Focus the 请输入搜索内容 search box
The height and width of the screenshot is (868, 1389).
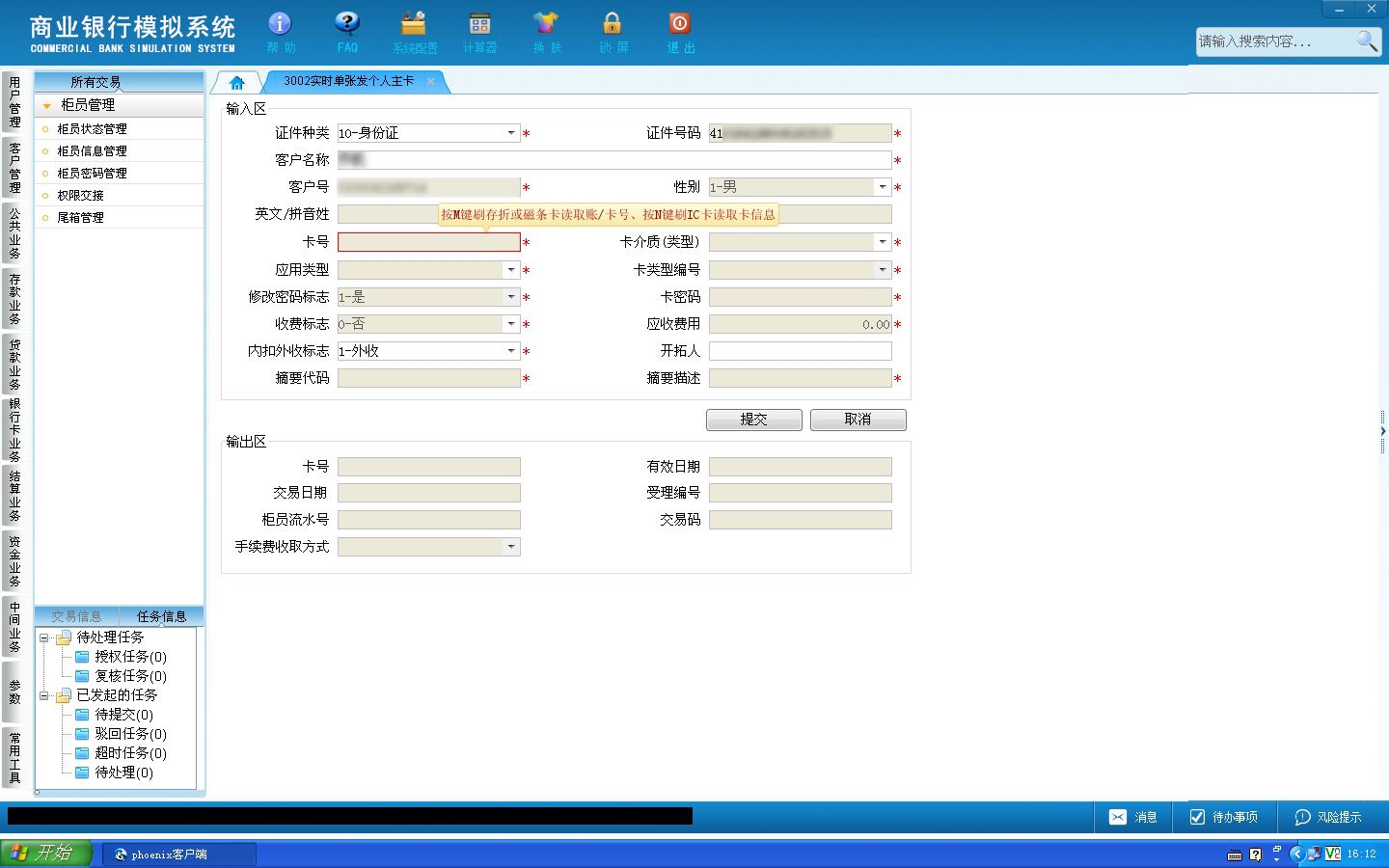coord(1275,41)
